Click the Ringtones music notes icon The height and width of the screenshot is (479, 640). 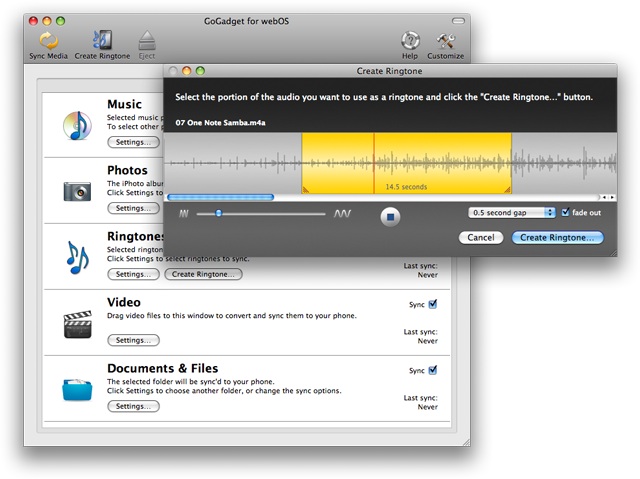(x=78, y=257)
